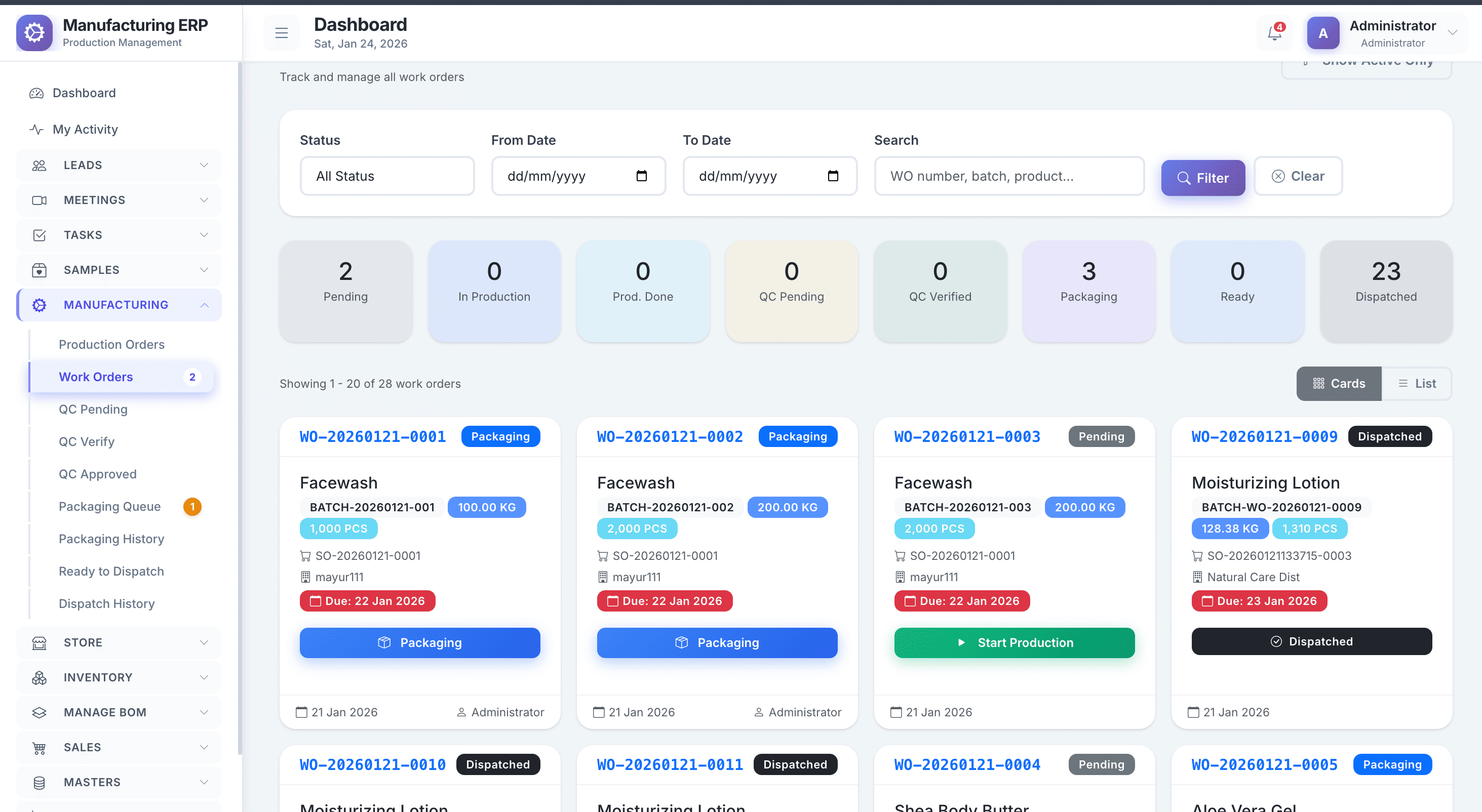Open calendar picker in To Date field
1482x812 pixels.
click(x=833, y=176)
